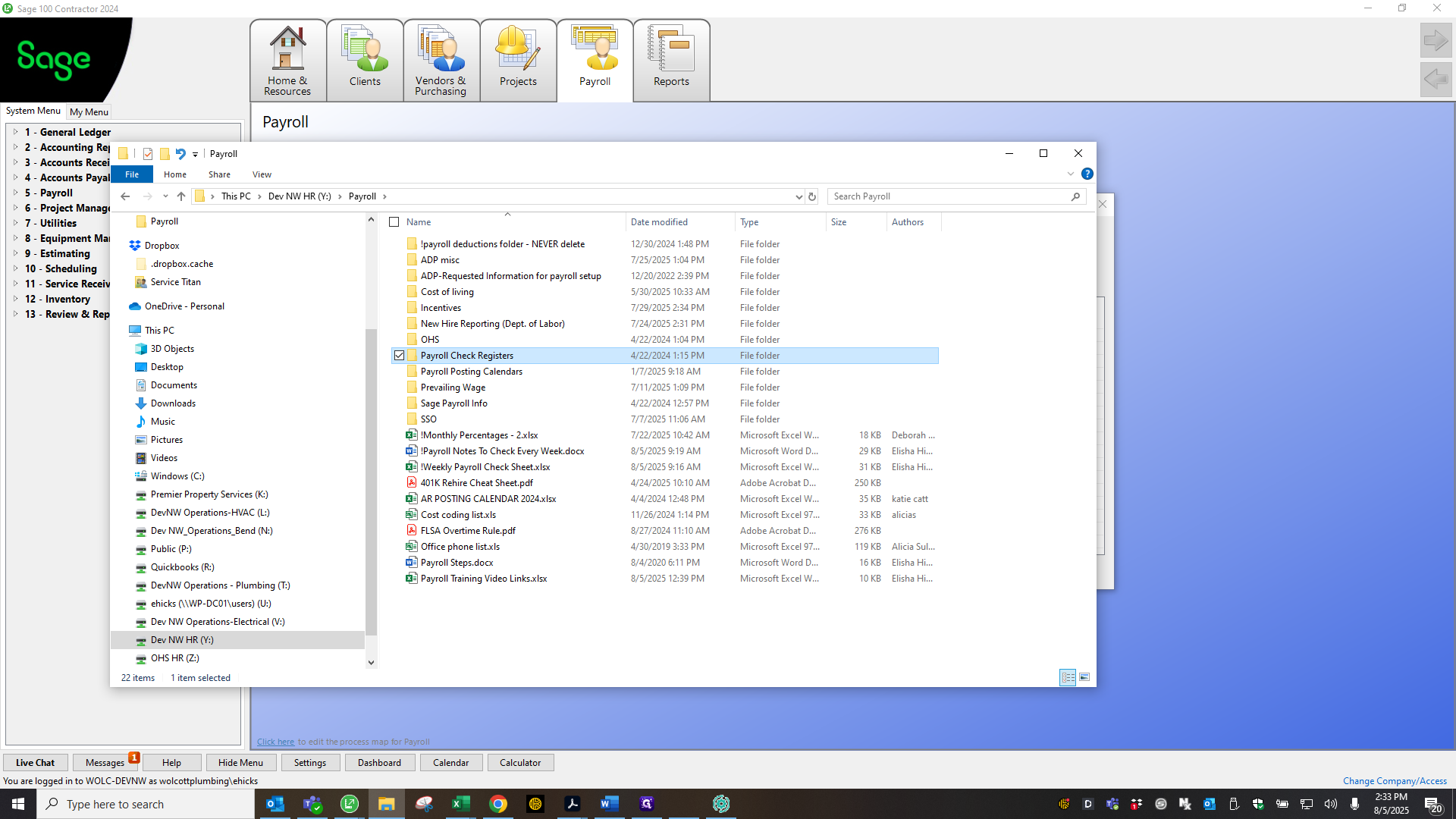
Task: Click the Search Payroll input field
Action: [948, 196]
